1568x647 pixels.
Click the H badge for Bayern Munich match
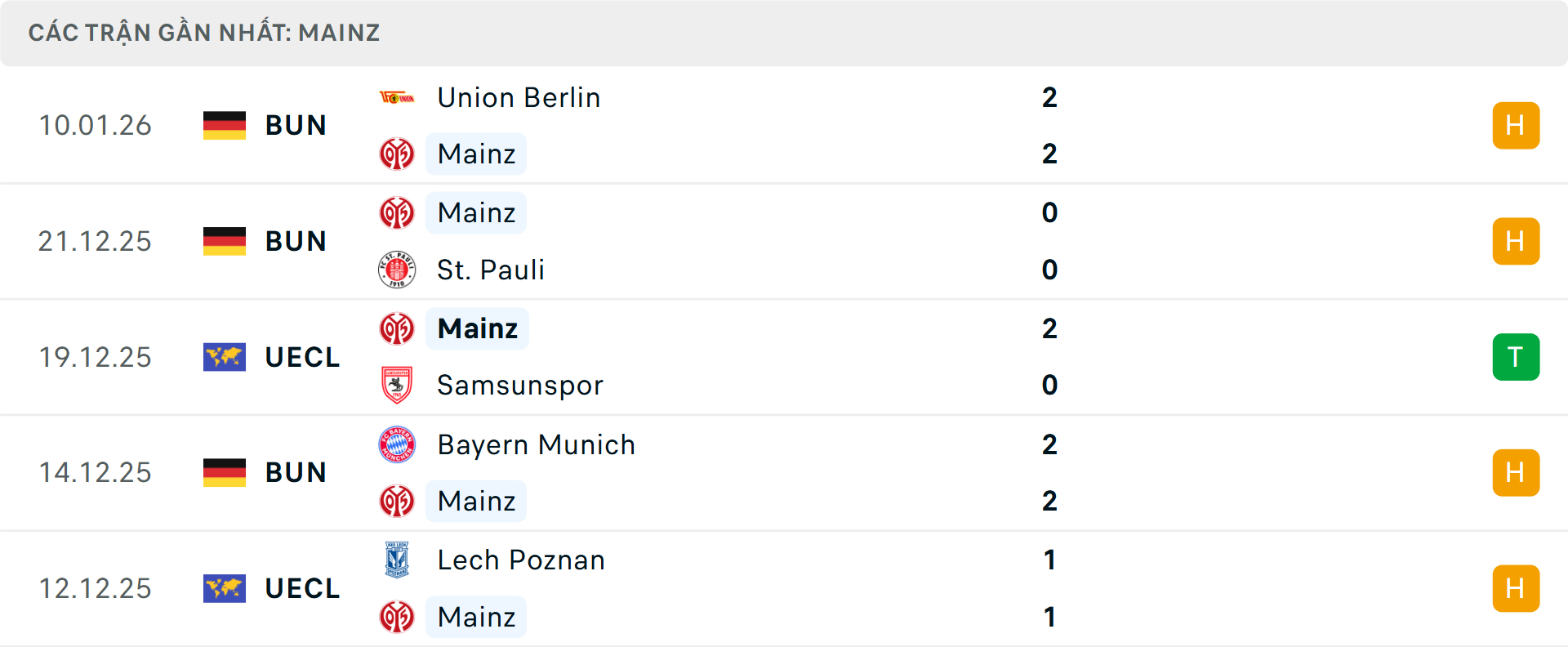pos(1516,472)
